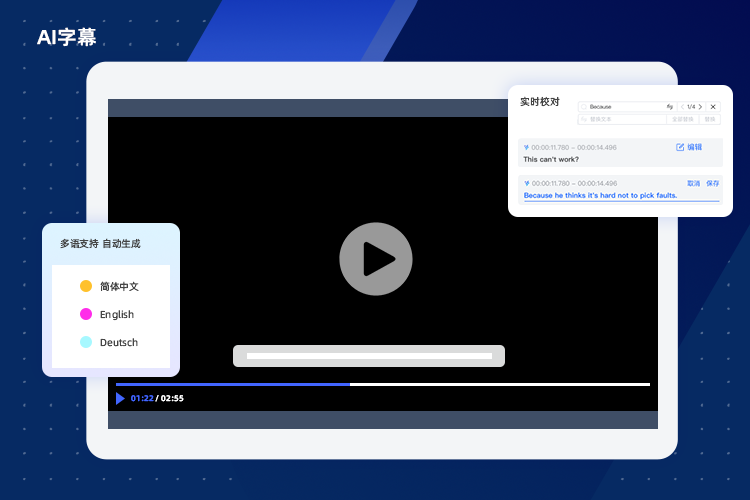The height and width of the screenshot is (500, 750).
Task: Click the 替换文本 replace text input field
Action: pyautogui.click(x=620, y=119)
